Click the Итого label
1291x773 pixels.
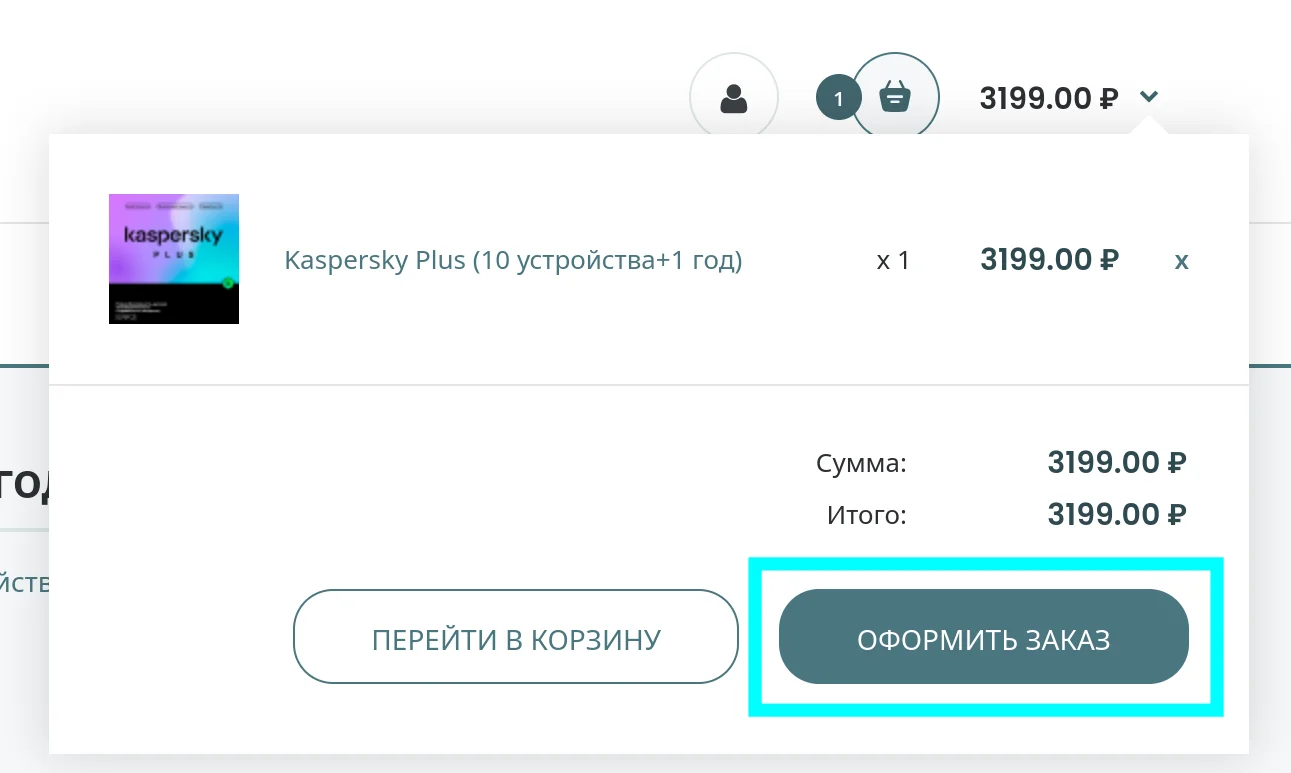click(x=866, y=516)
